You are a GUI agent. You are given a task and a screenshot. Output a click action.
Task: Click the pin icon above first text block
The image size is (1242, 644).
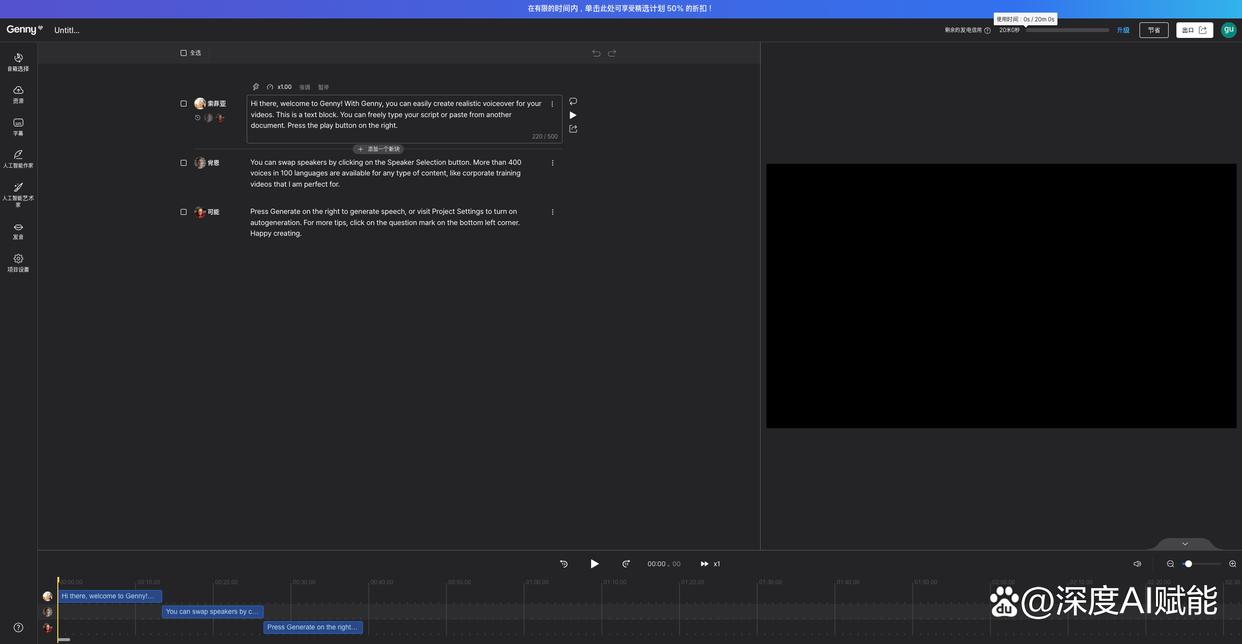(256, 87)
